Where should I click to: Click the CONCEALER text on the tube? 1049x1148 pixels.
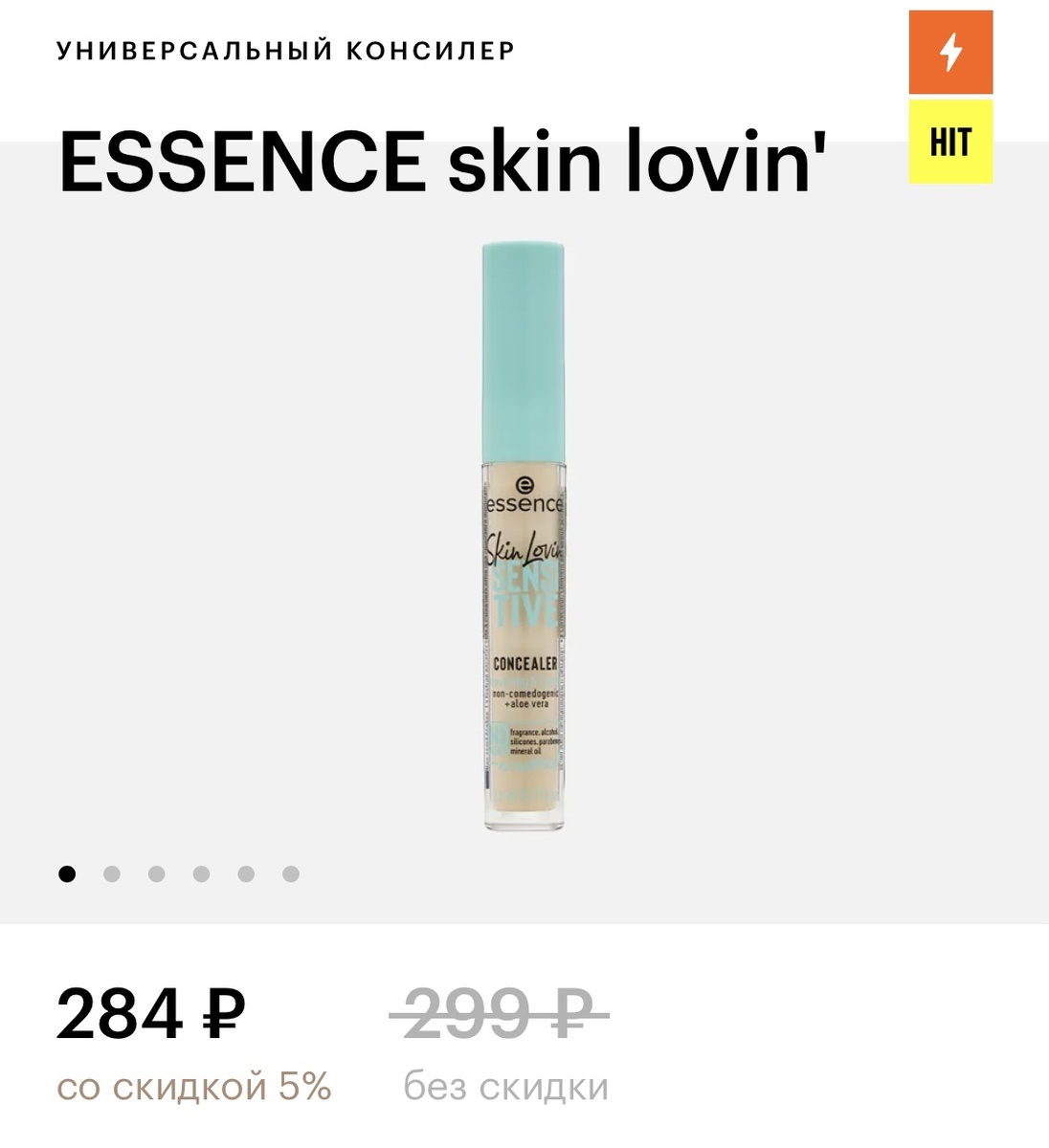(525, 663)
